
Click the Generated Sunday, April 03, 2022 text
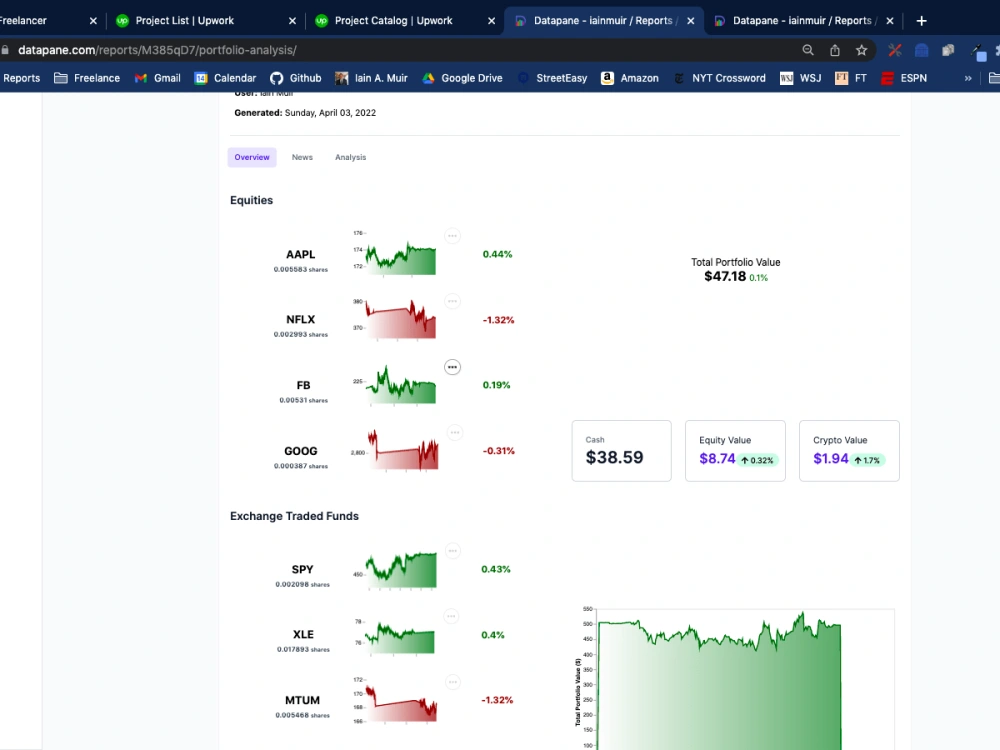[305, 113]
